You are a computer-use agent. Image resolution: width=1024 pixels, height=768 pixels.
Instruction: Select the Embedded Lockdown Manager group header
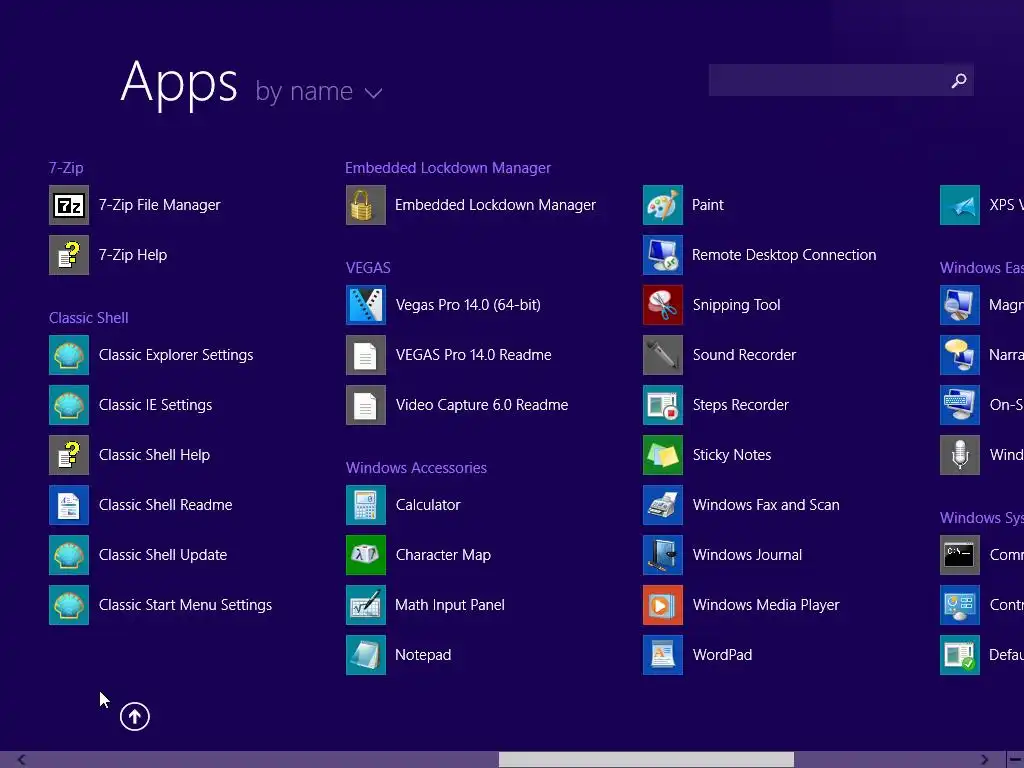point(448,168)
